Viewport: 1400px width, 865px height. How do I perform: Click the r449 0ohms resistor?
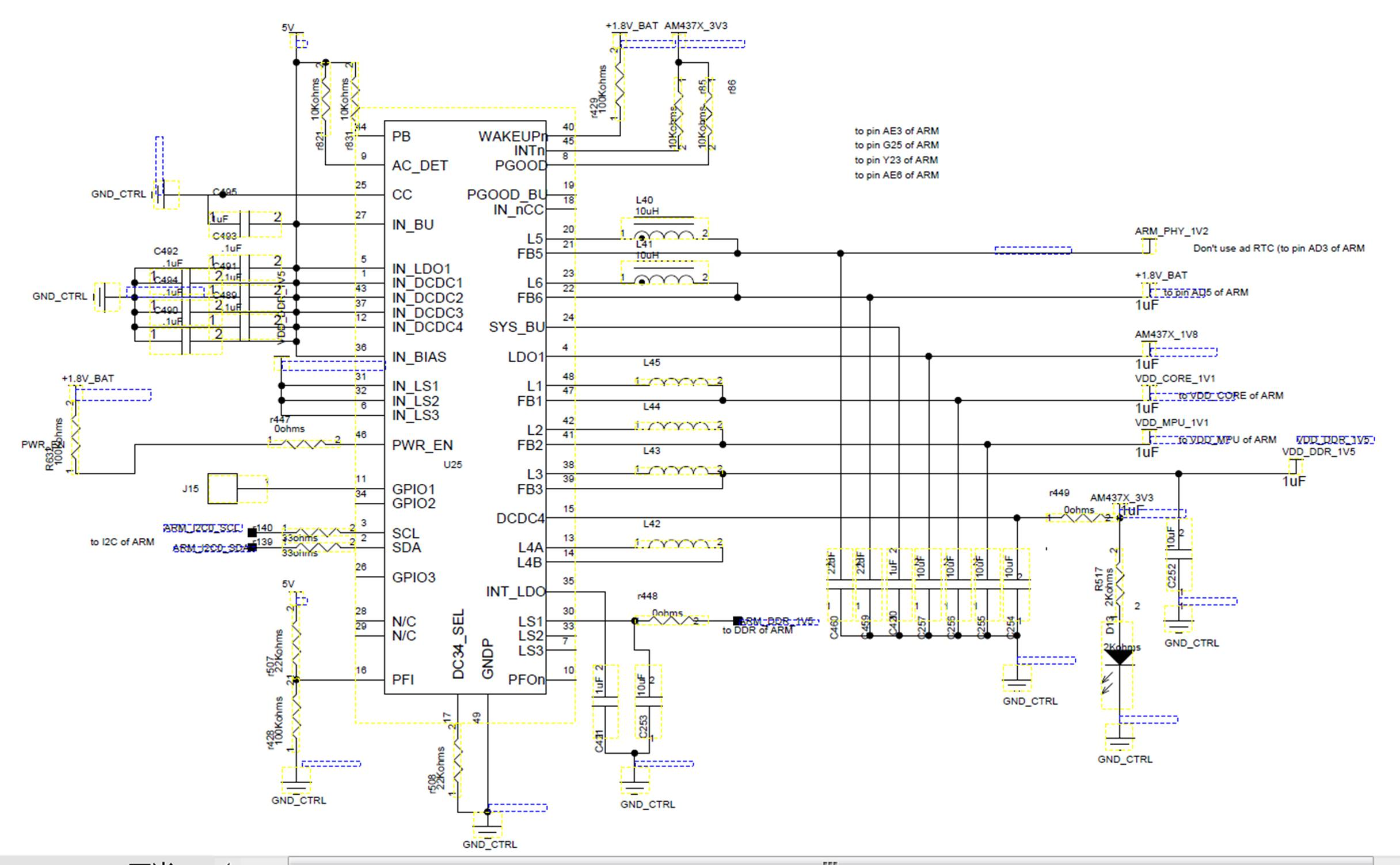[x=1083, y=518]
